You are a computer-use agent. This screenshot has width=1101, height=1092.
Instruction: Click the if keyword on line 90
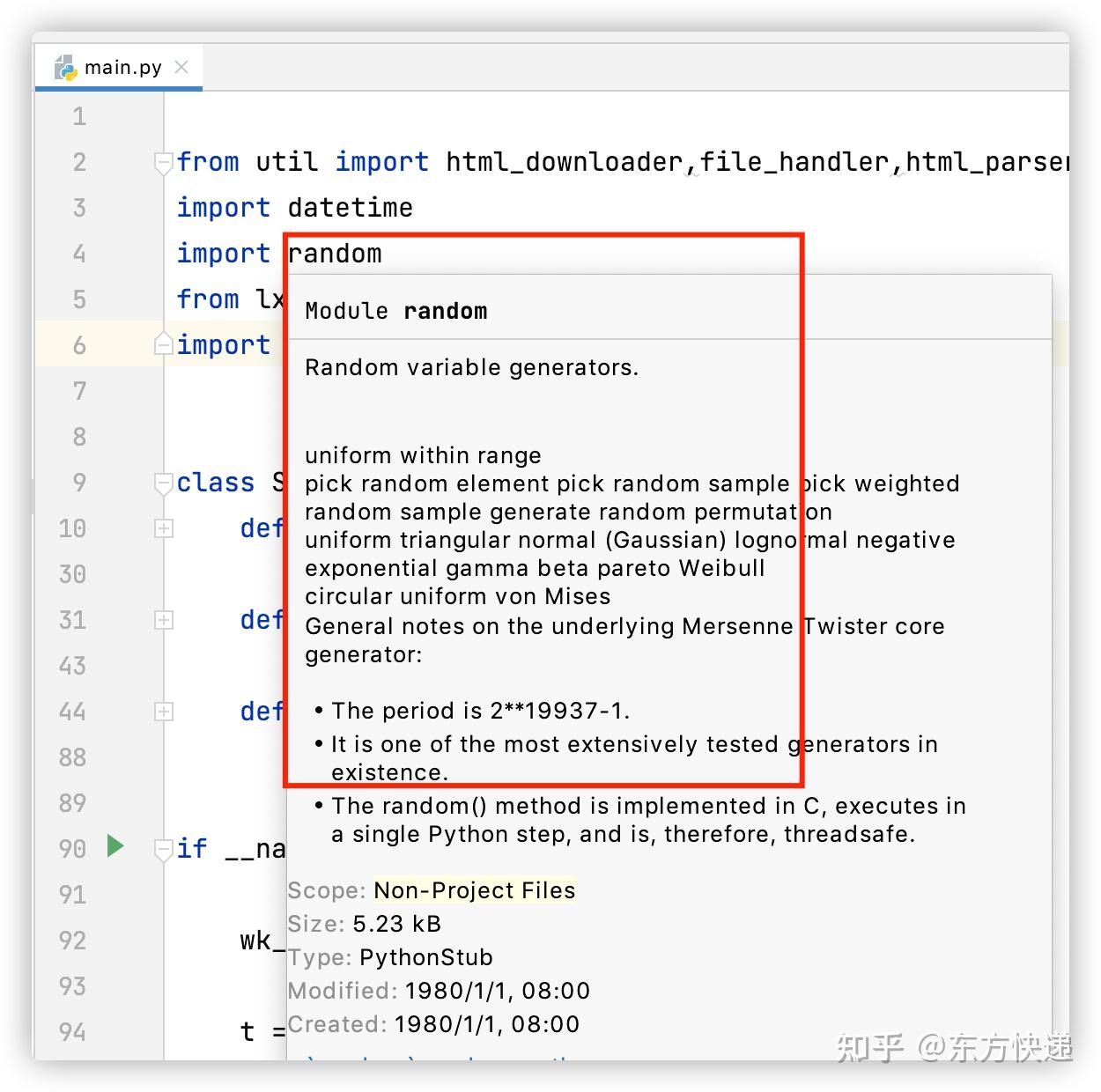pos(192,849)
